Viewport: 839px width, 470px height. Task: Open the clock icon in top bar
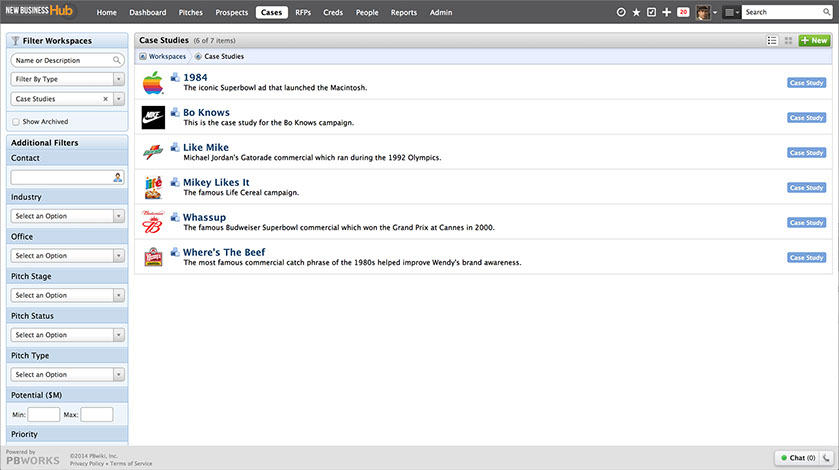pyautogui.click(x=621, y=12)
